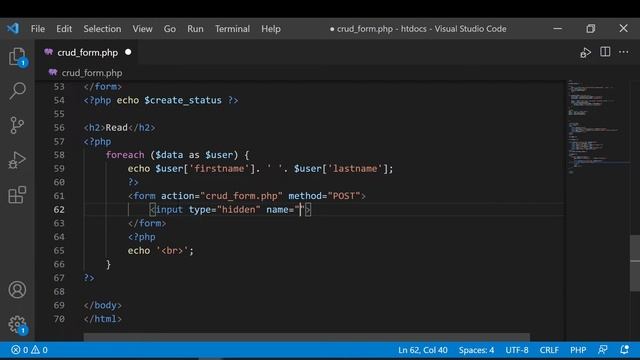The image size is (640, 360).
Task: Open the Help menu
Action: point(271,29)
